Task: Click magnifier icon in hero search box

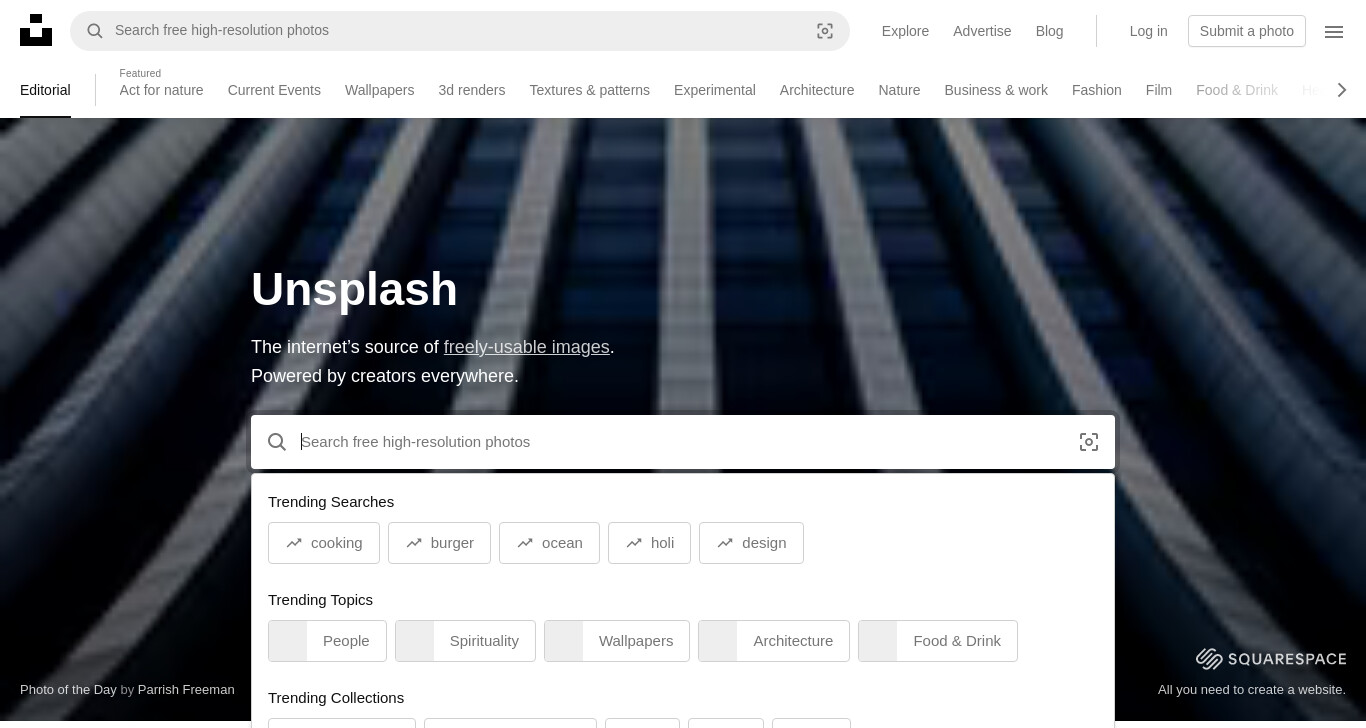Action: pos(277,442)
